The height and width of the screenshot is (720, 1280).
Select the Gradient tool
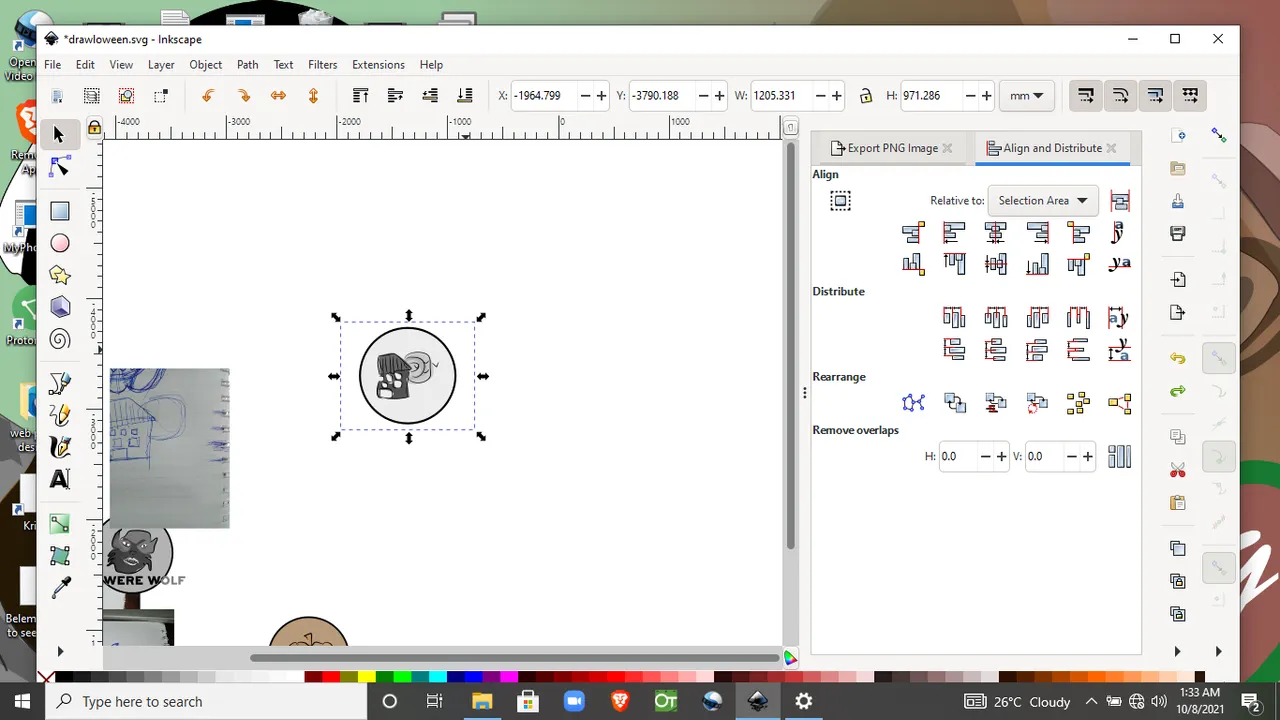60,523
